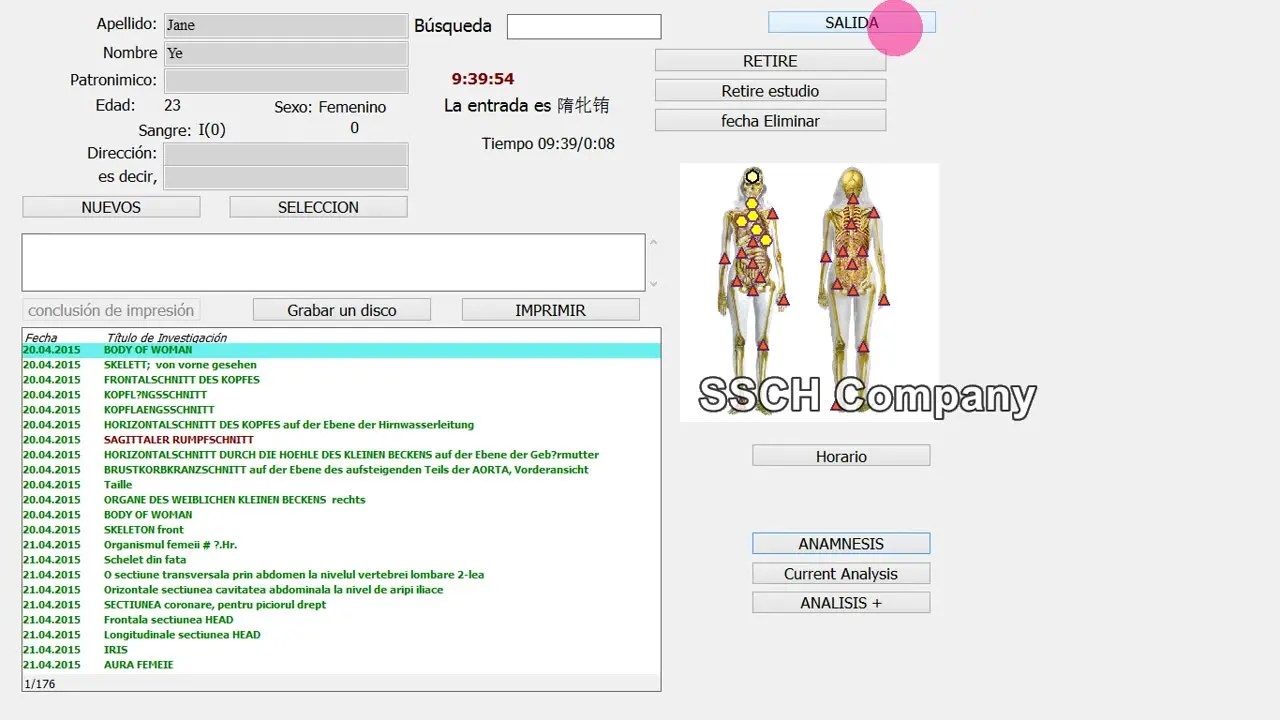The height and width of the screenshot is (720, 1280).
Task: Click the SELECCION button
Action: click(318, 207)
